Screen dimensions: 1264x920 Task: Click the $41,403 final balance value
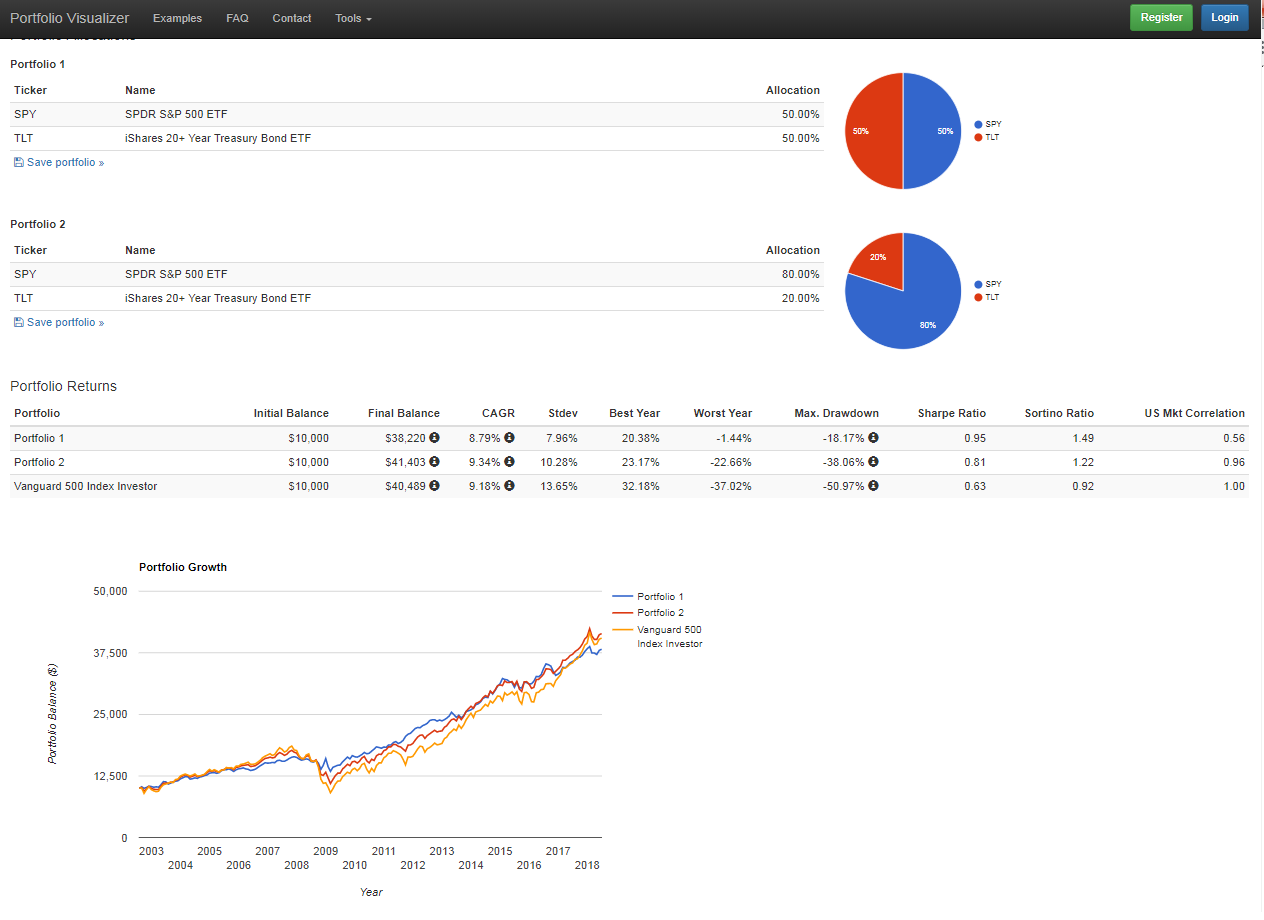(x=405, y=462)
